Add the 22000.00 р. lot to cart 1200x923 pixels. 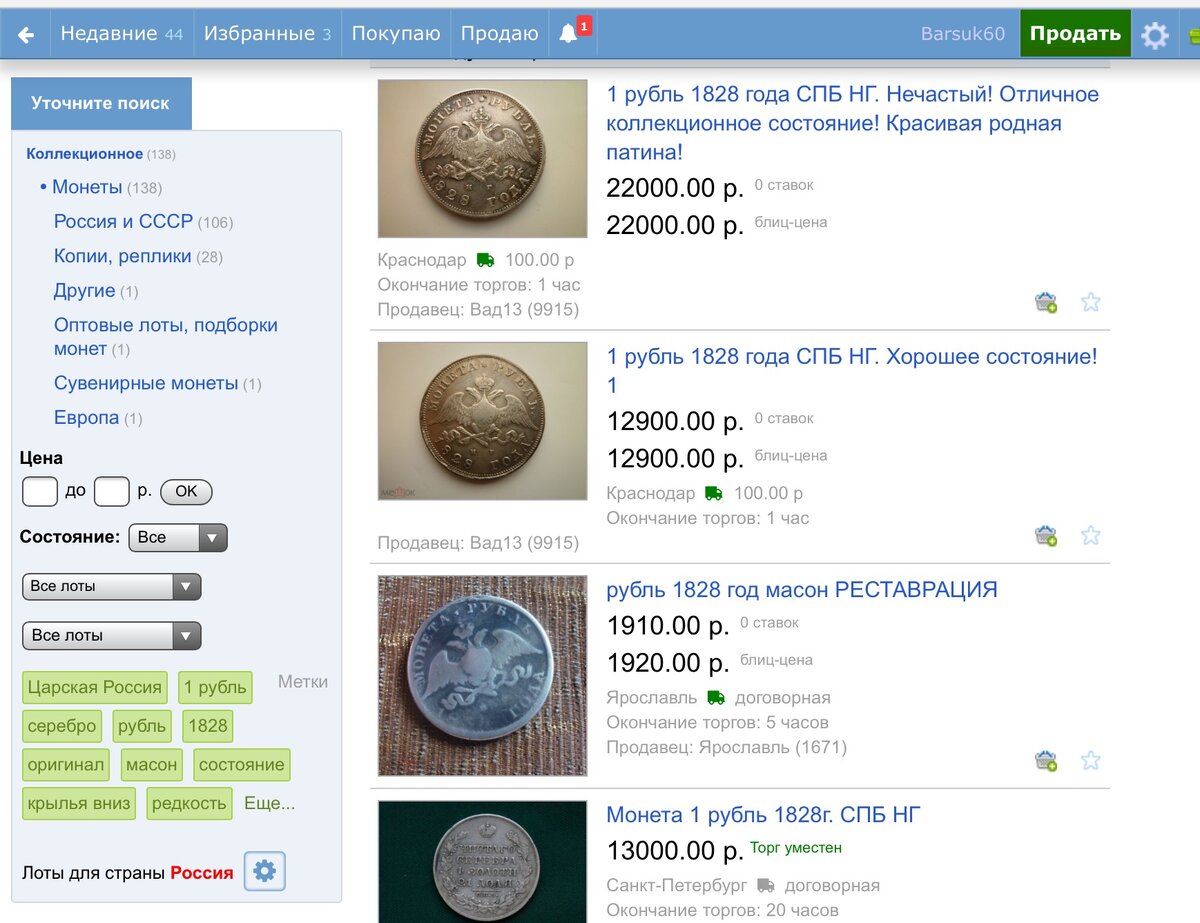(1046, 302)
